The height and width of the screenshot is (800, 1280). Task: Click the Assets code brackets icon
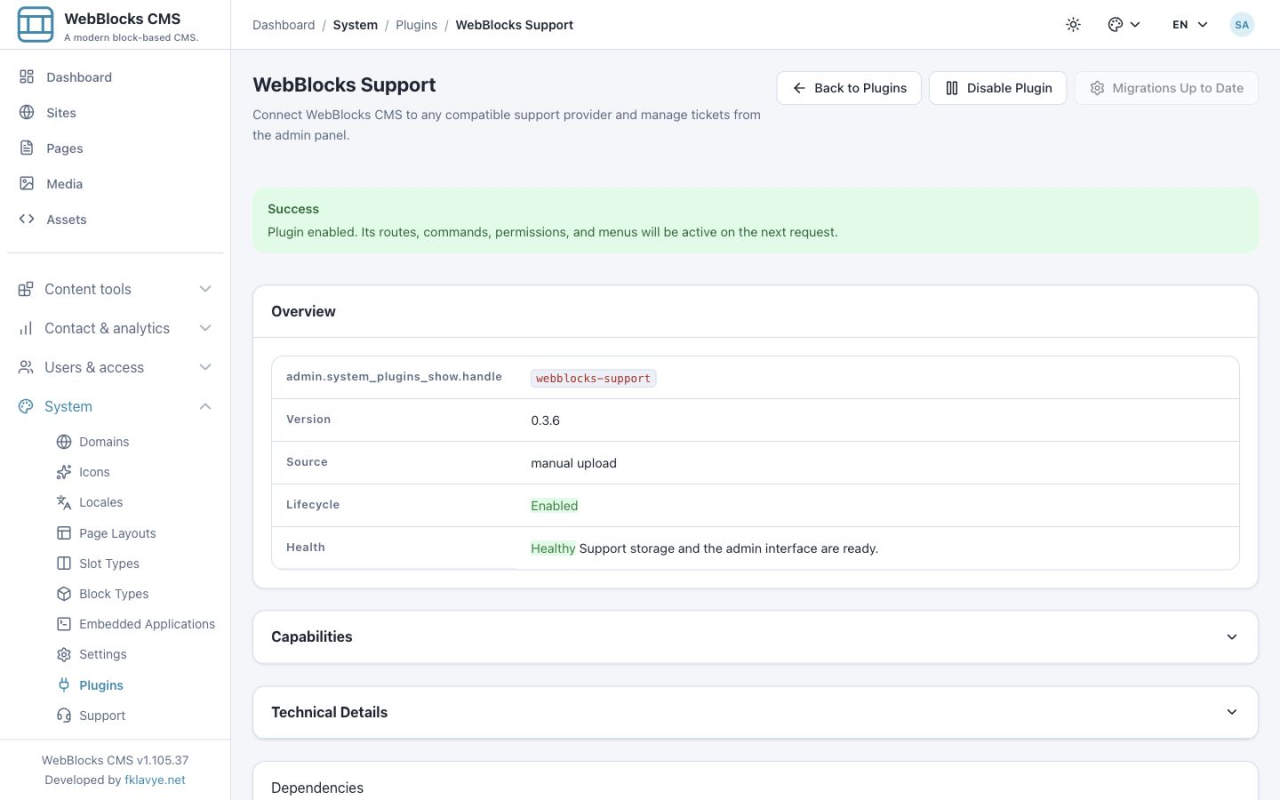coord(27,219)
